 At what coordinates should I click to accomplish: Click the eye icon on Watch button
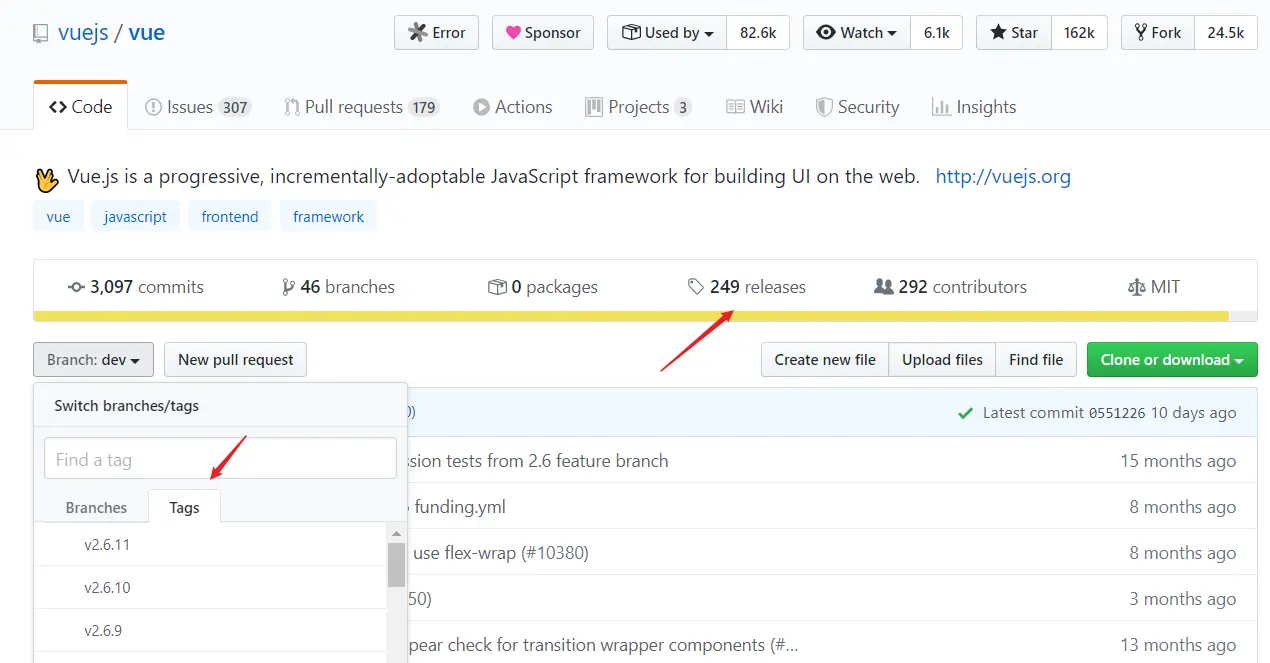(826, 33)
